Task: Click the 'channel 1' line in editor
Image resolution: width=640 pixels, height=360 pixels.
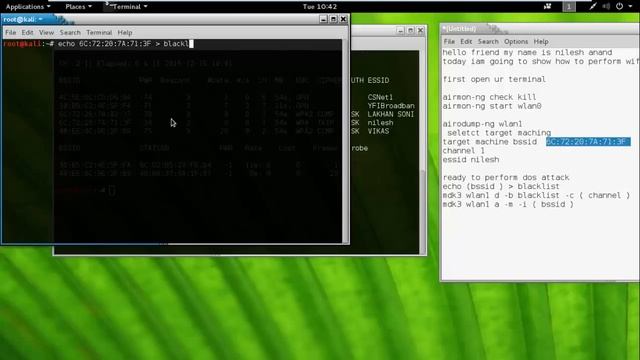Action: [x=464, y=151]
